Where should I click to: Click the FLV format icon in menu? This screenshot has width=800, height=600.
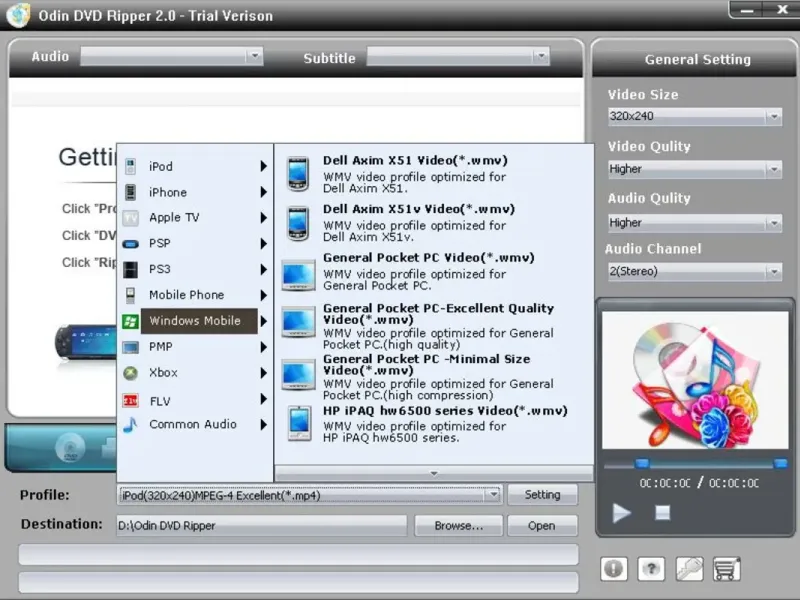[x=131, y=401]
